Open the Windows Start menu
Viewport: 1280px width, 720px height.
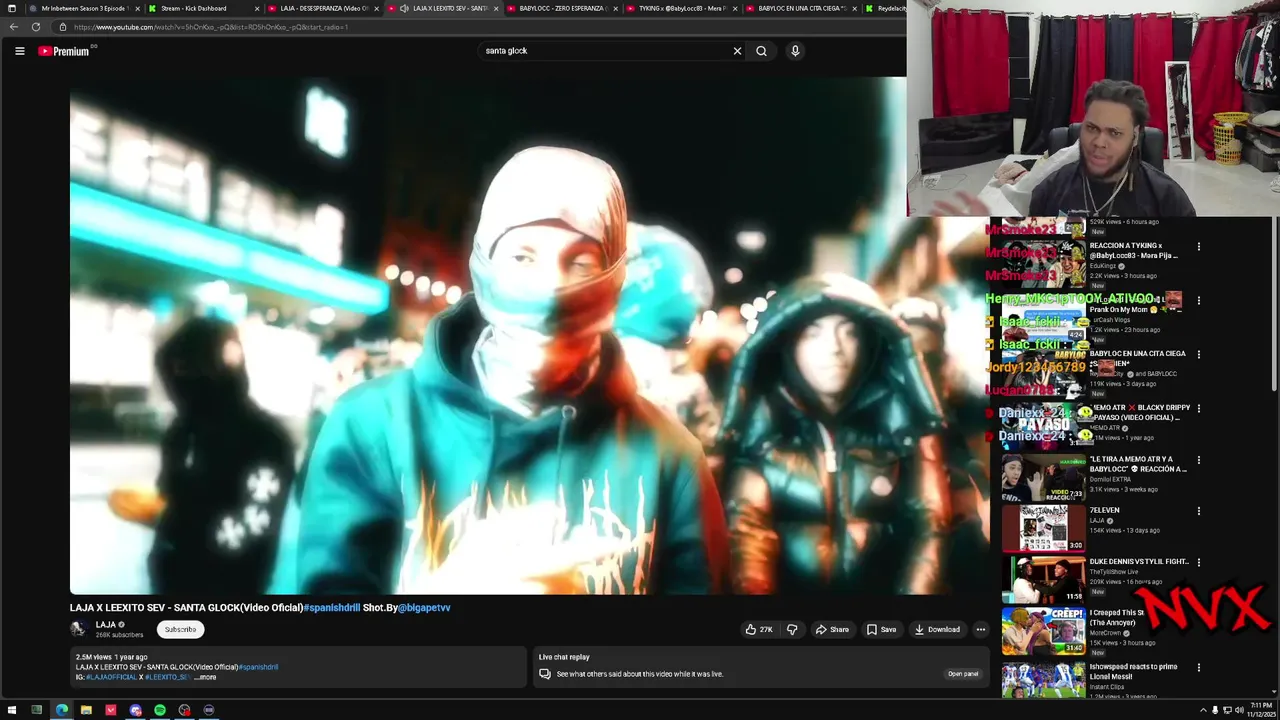12,710
